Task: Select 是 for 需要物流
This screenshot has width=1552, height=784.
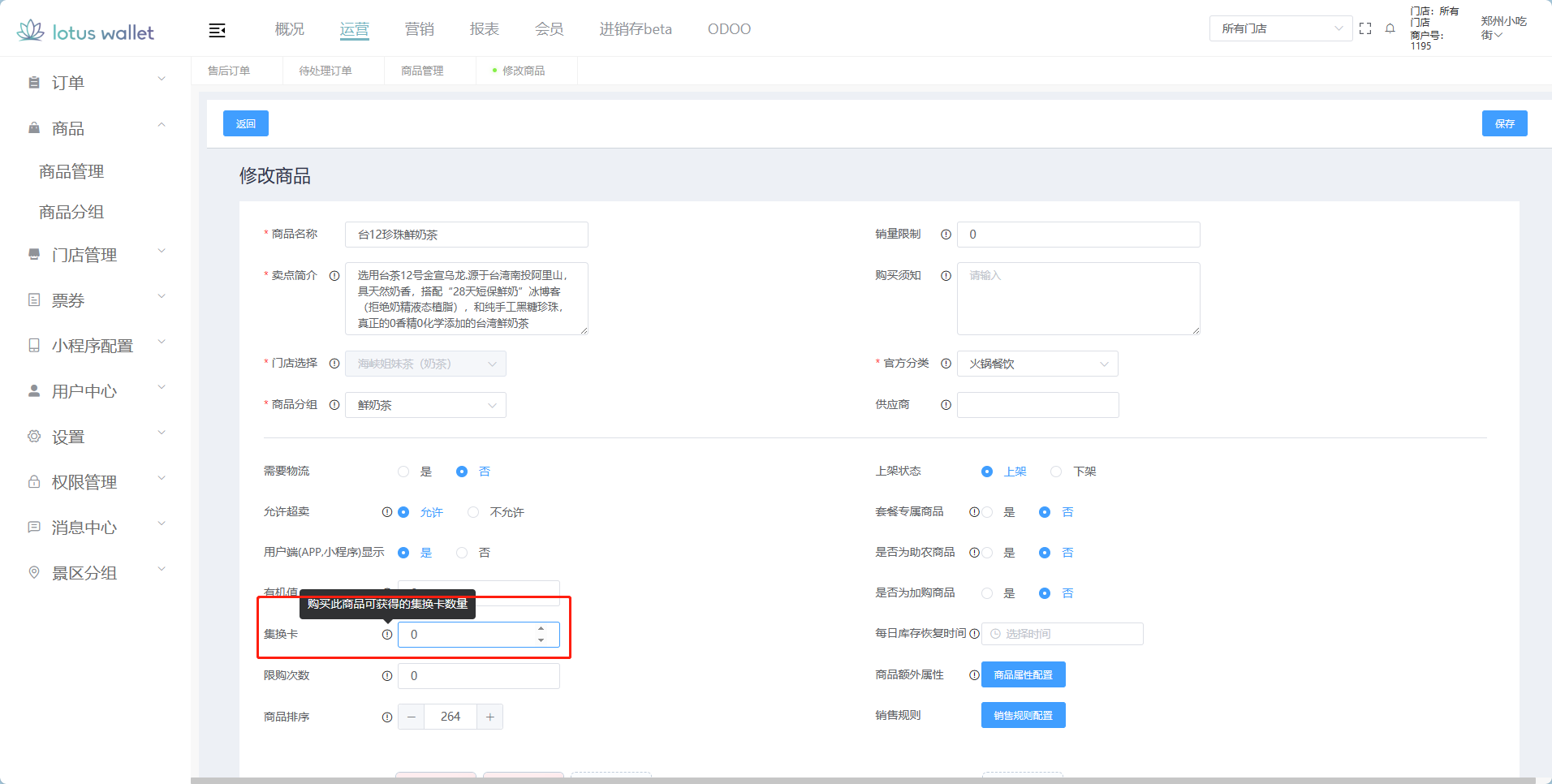Action: click(x=403, y=472)
